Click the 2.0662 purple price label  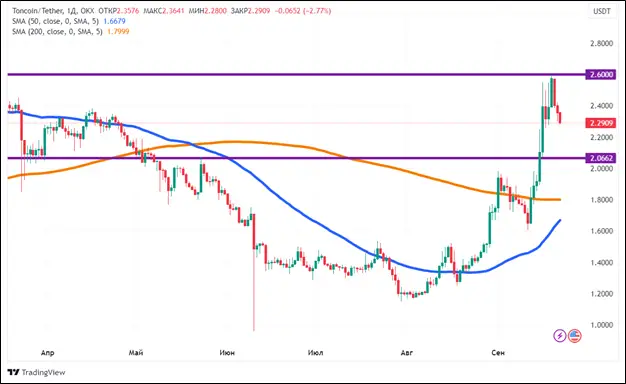click(600, 158)
